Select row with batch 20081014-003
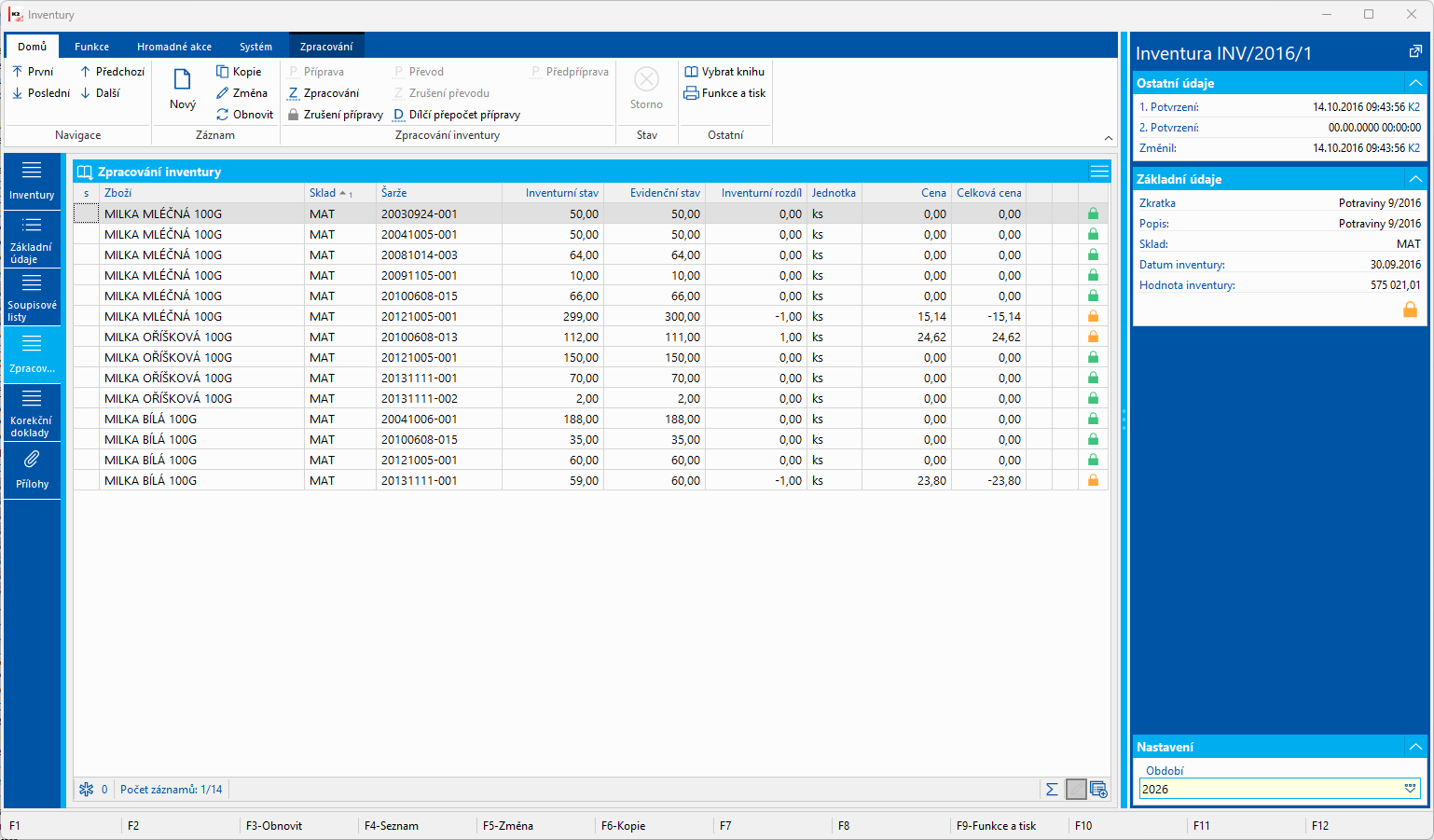Image resolution: width=1434 pixels, height=840 pixels. pos(591,255)
